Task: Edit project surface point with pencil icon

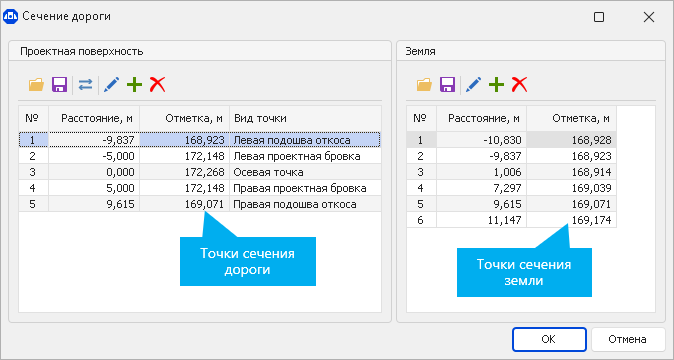Action: [111, 84]
